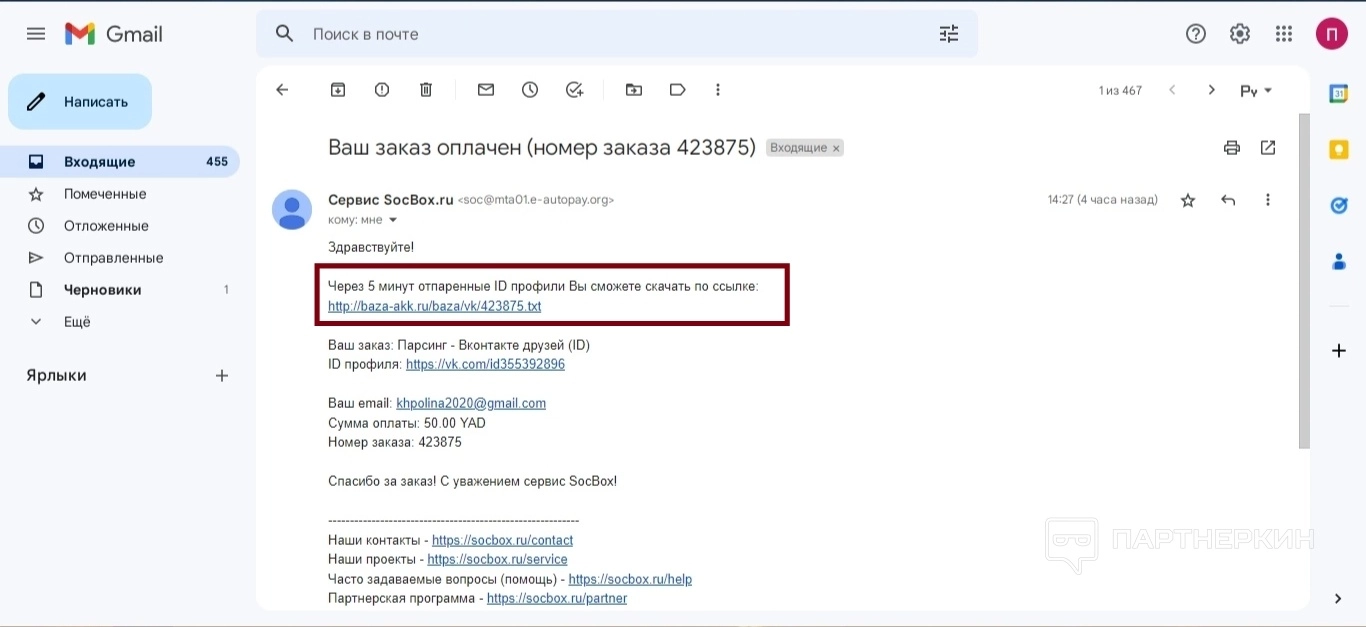The height and width of the screenshot is (627, 1366).
Task: Open the Входящие folder
Action: (x=120, y=162)
